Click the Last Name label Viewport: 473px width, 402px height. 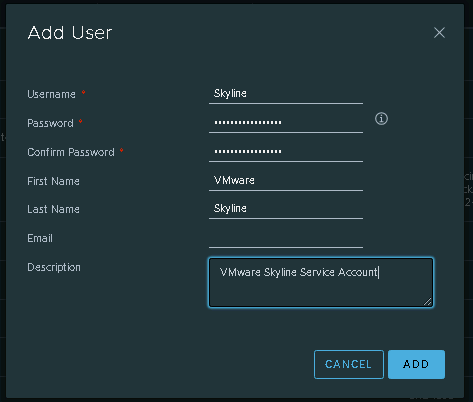click(x=53, y=209)
